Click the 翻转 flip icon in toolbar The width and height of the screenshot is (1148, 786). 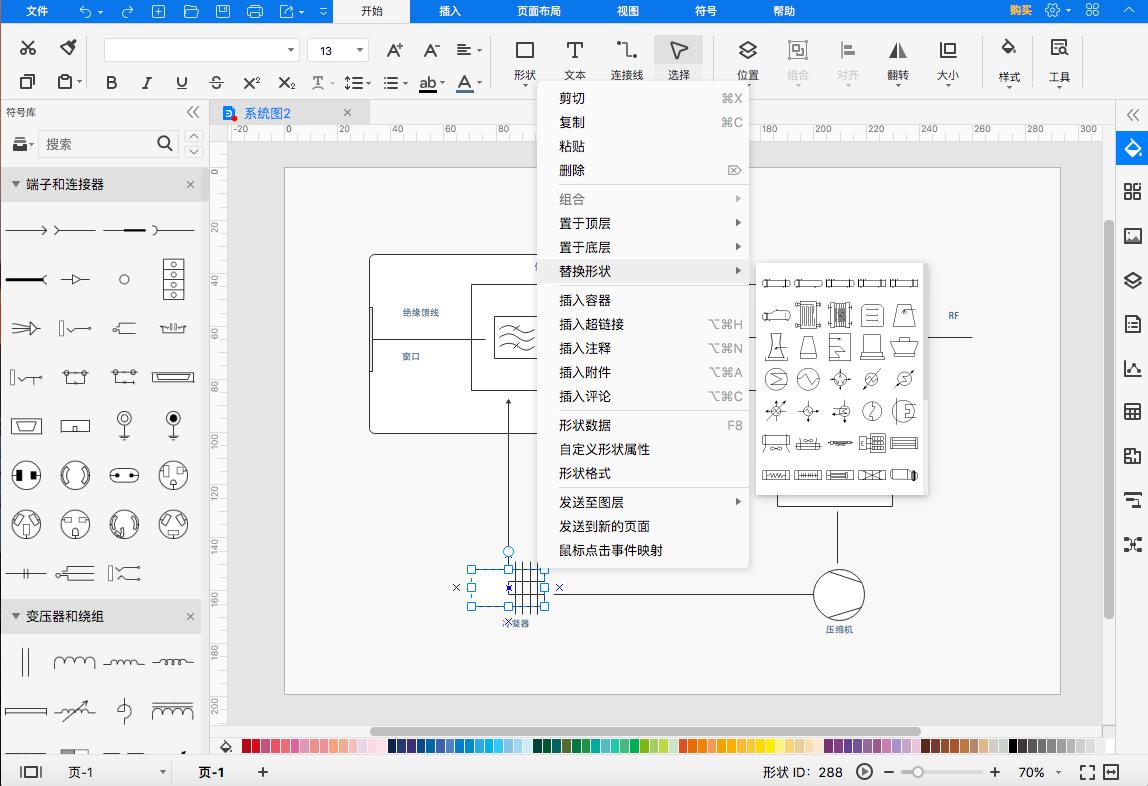coord(897,57)
